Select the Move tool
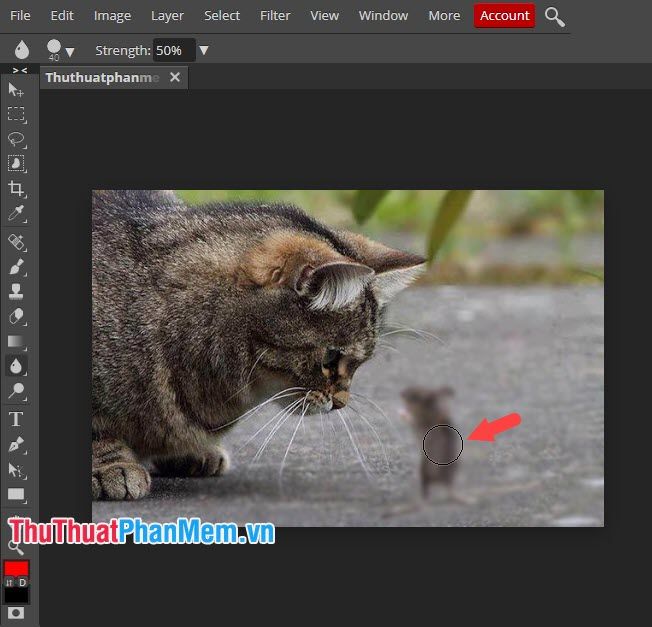 (16, 89)
